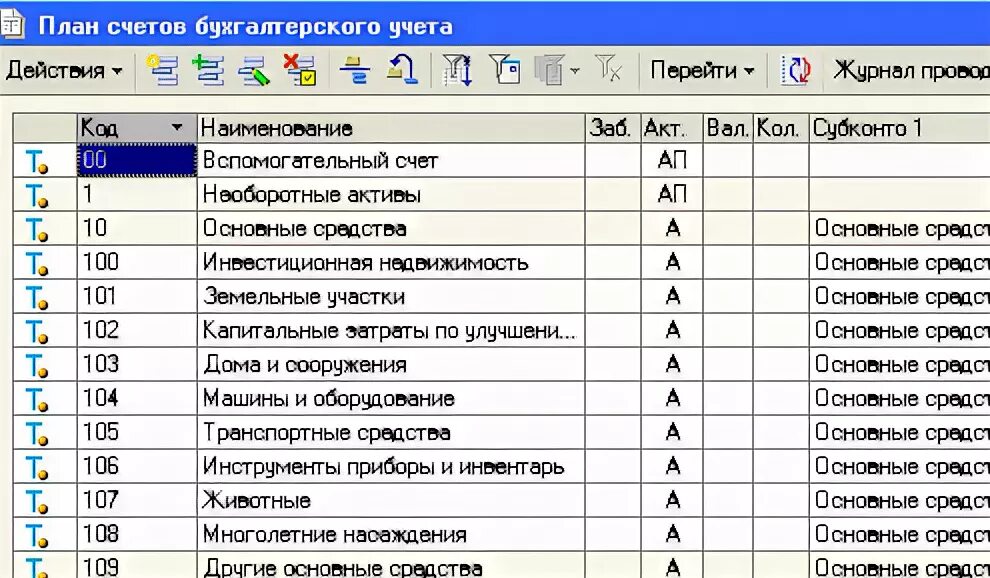Click Субконто 1 cell in Транспортные средства row
The height and width of the screenshot is (578, 990).
pos(900,433)
